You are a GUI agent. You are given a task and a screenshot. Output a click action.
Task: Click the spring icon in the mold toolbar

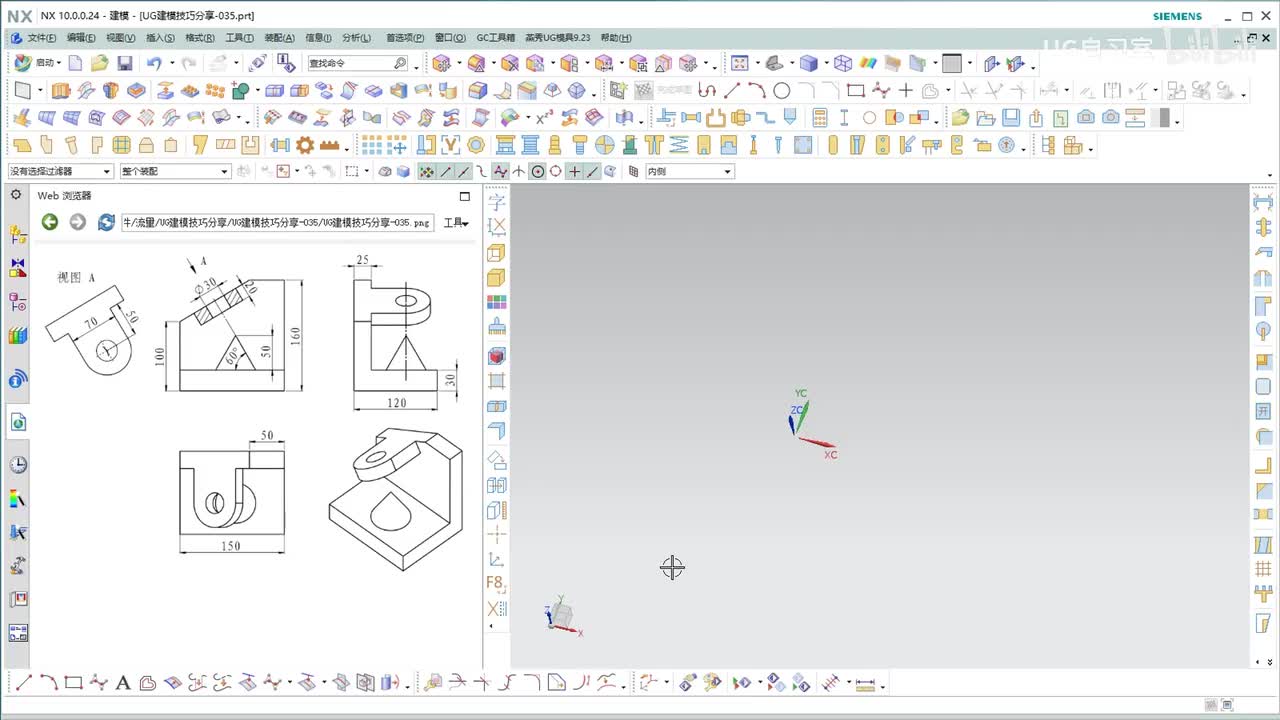point(679,145)
